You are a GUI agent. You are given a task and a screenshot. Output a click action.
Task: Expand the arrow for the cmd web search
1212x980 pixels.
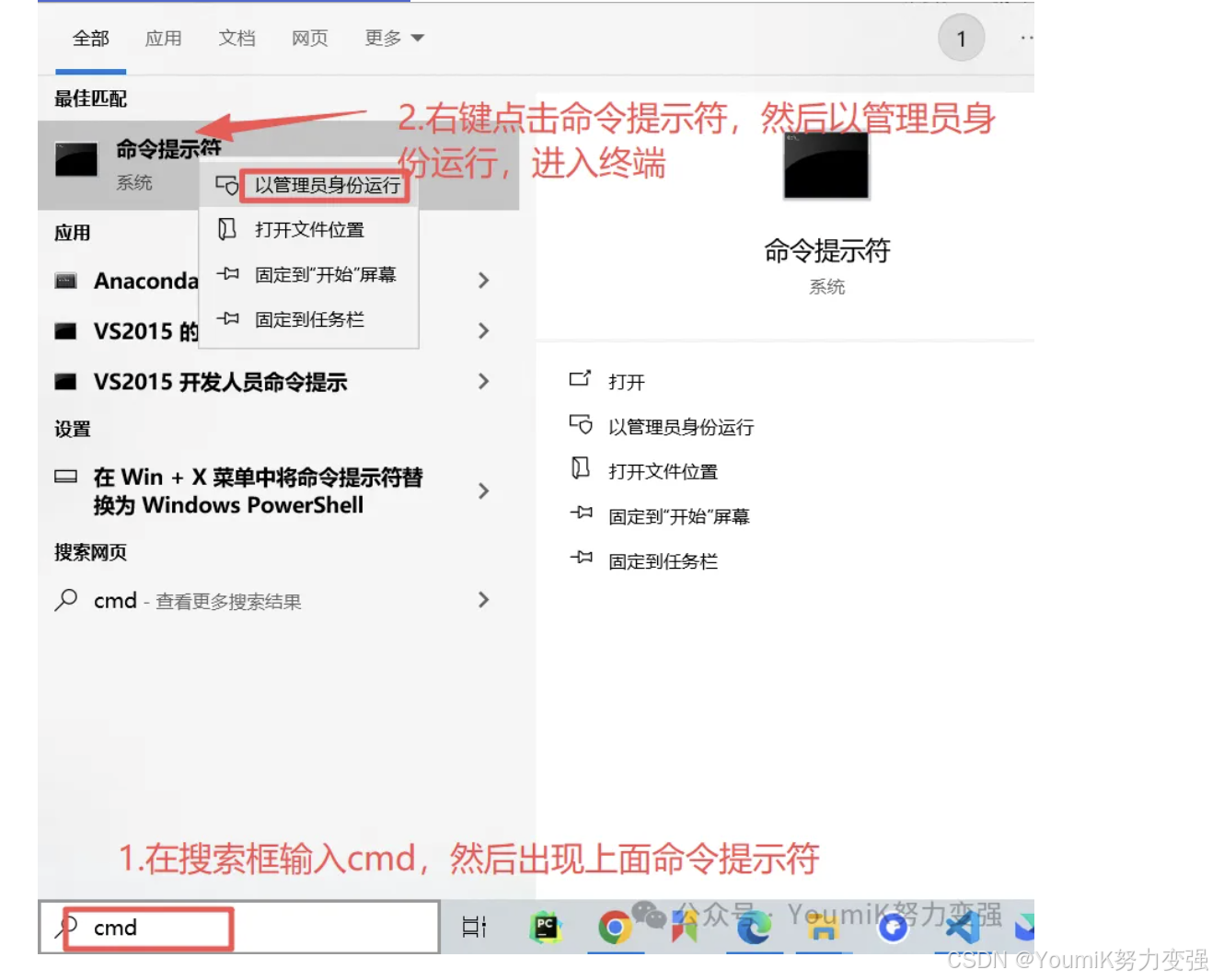pos(484,600)
